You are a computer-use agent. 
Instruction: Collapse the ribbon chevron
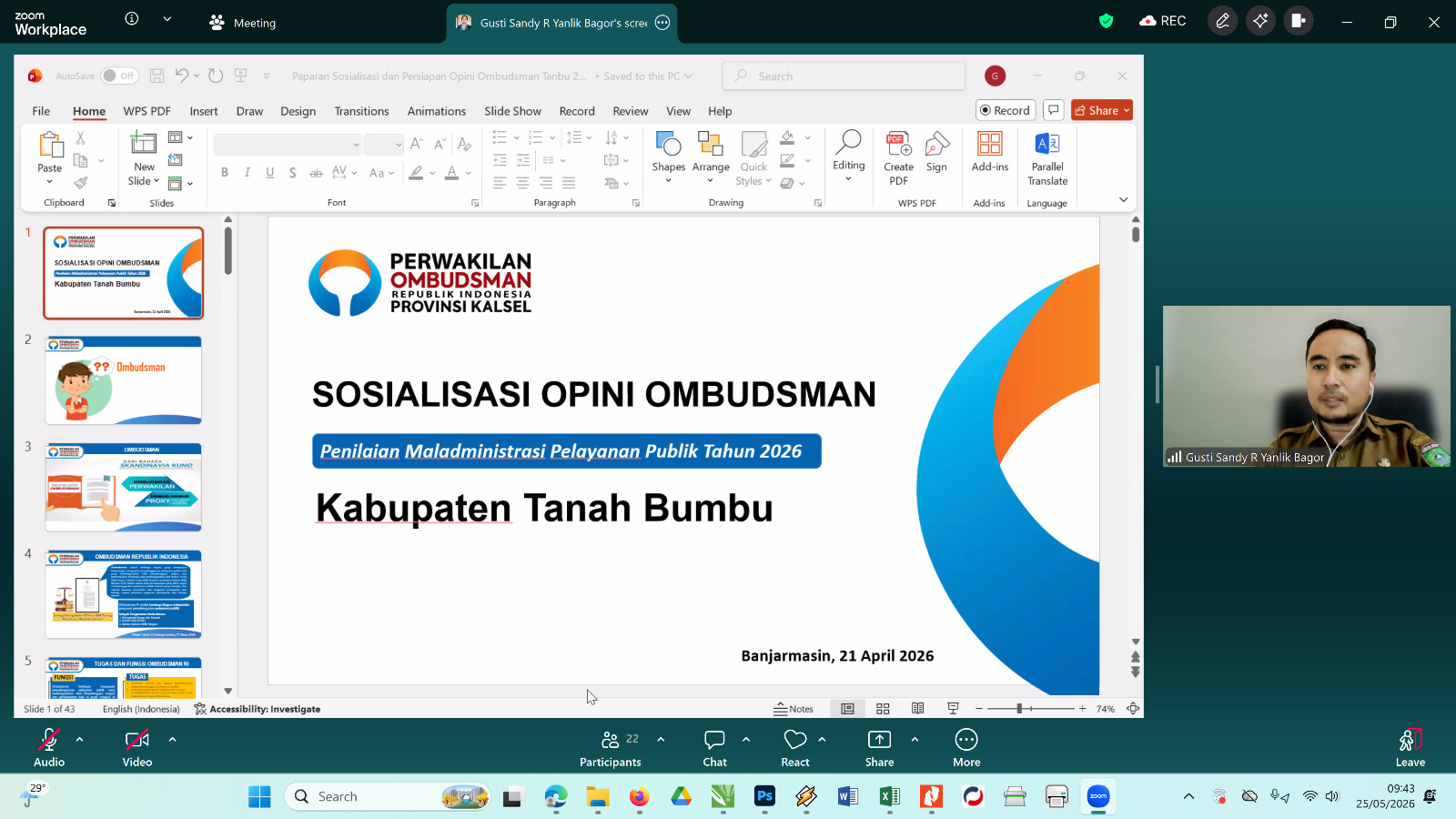point(1123,200)
